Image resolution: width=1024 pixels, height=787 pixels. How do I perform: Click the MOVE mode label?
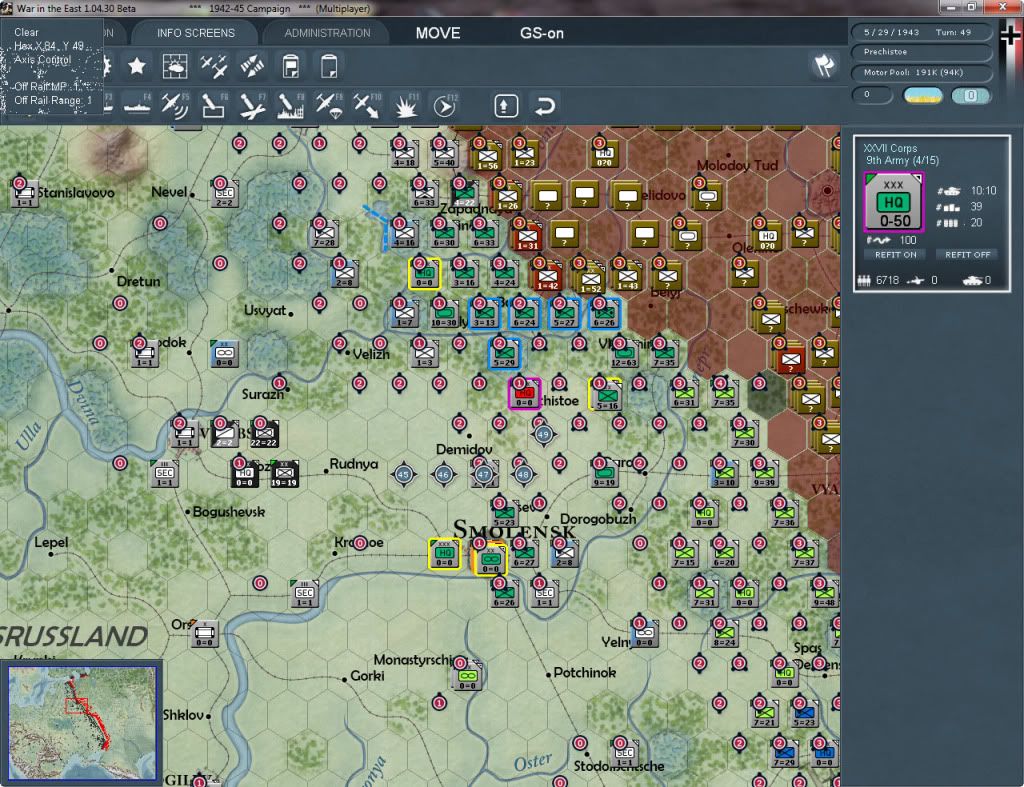coord(438,33)
